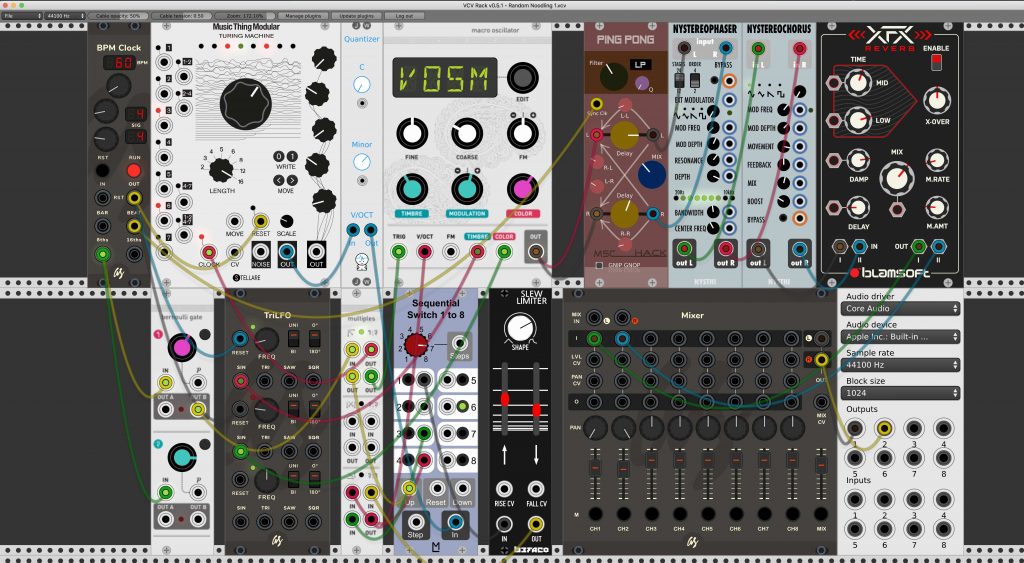Toggle the NYStereoPhaser ORDER switch

695,80
